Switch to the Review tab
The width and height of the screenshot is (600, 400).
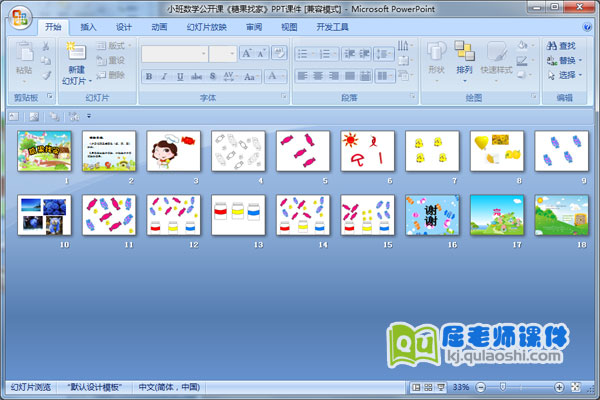tap(254, 27)
